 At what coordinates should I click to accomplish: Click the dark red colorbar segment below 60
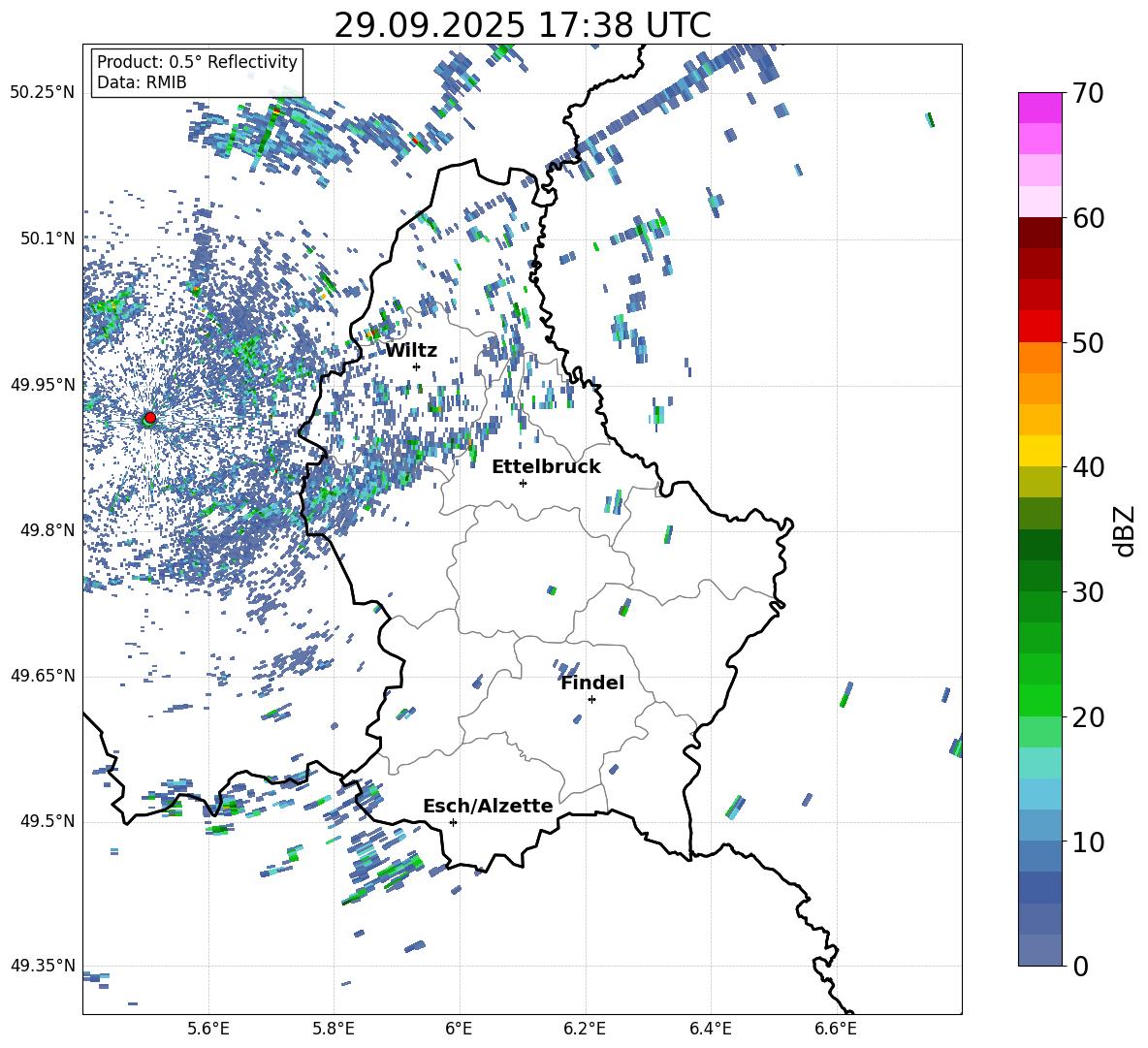[1039, 233]
